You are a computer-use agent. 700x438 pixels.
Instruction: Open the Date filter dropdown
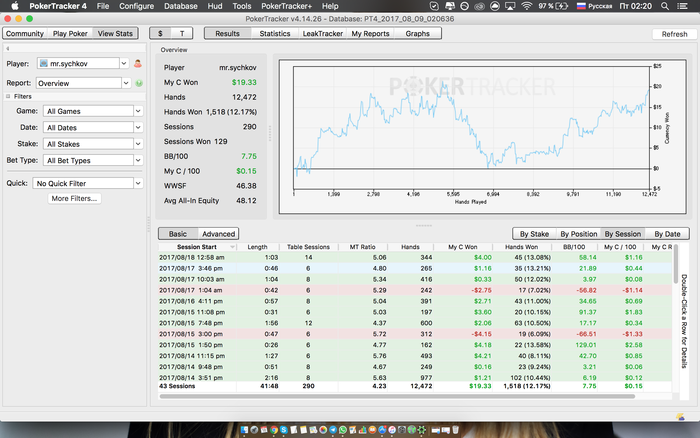(x=93, y=128)
